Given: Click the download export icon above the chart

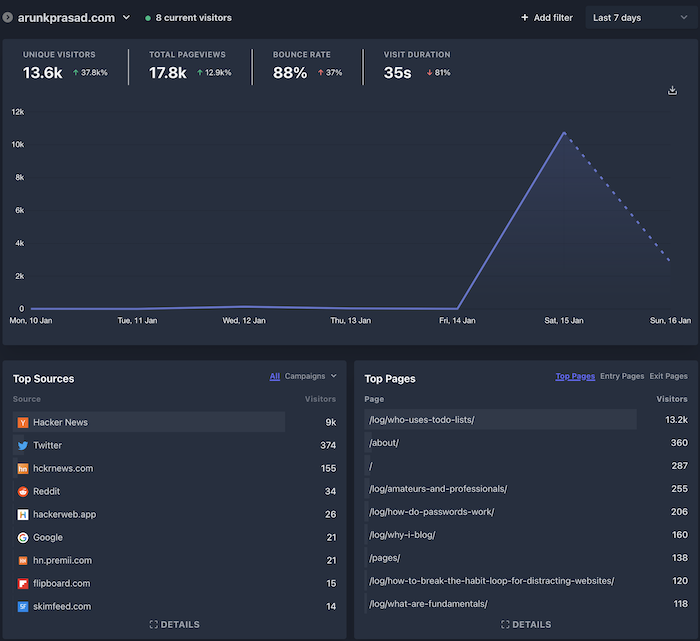Looking at the screenshot, I should click(672, 91).
